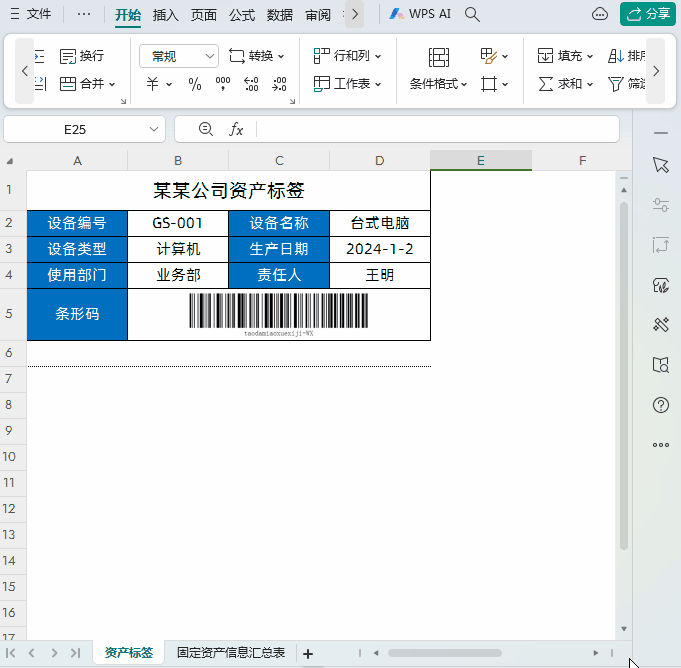
Task: Switch to the 开始 ribbon tab
Action: pyautogui.click(x=128, y=15)
